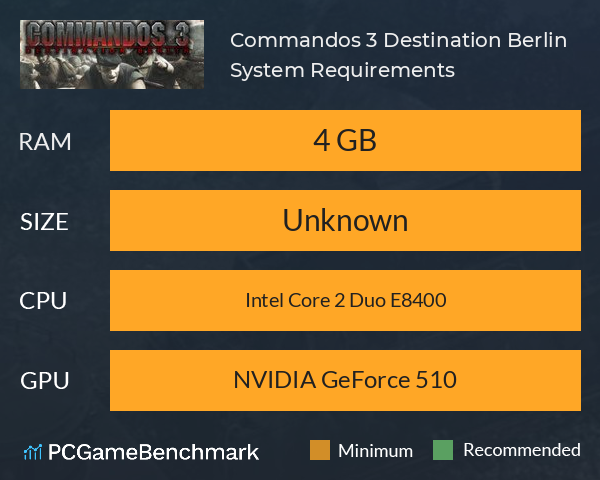Screen dimensions: 600x480
Task: Click the Recommended legend label
Action: 522,450
